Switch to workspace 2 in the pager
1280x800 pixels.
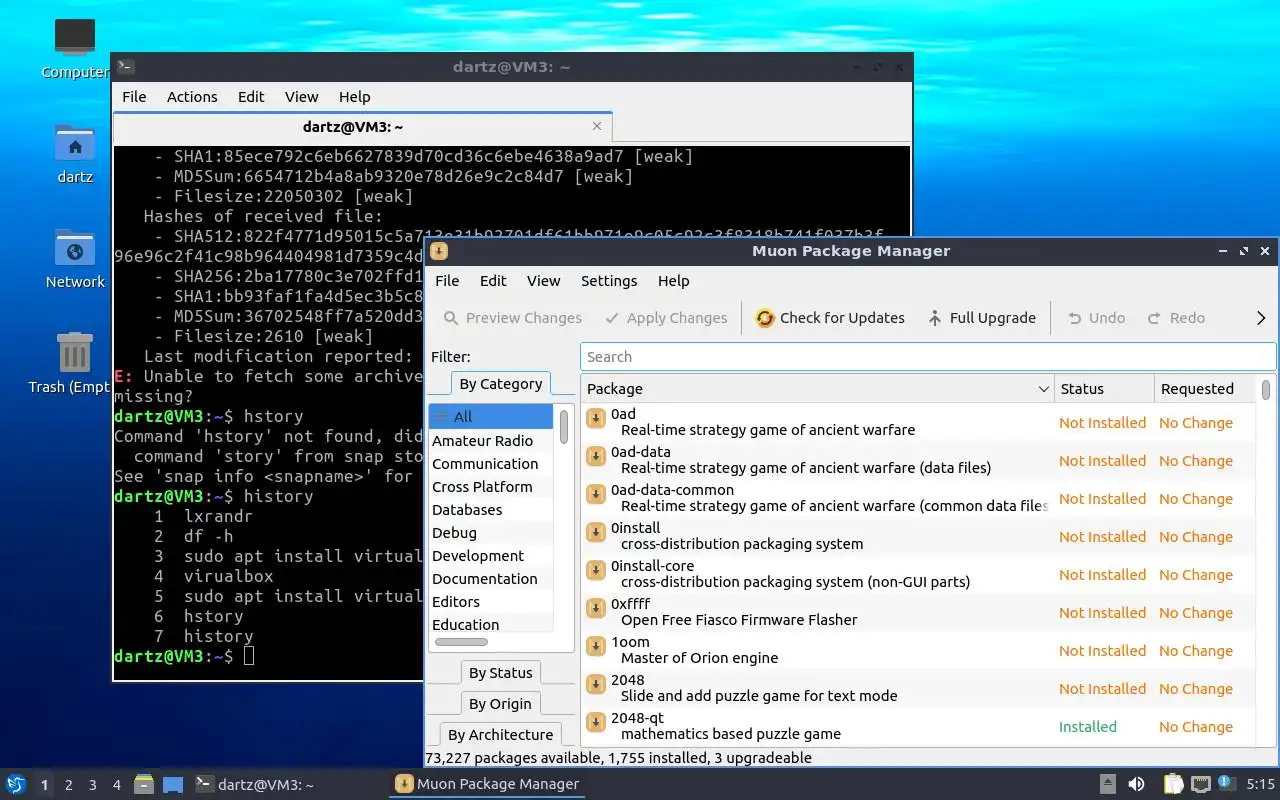tap(69, 785)
